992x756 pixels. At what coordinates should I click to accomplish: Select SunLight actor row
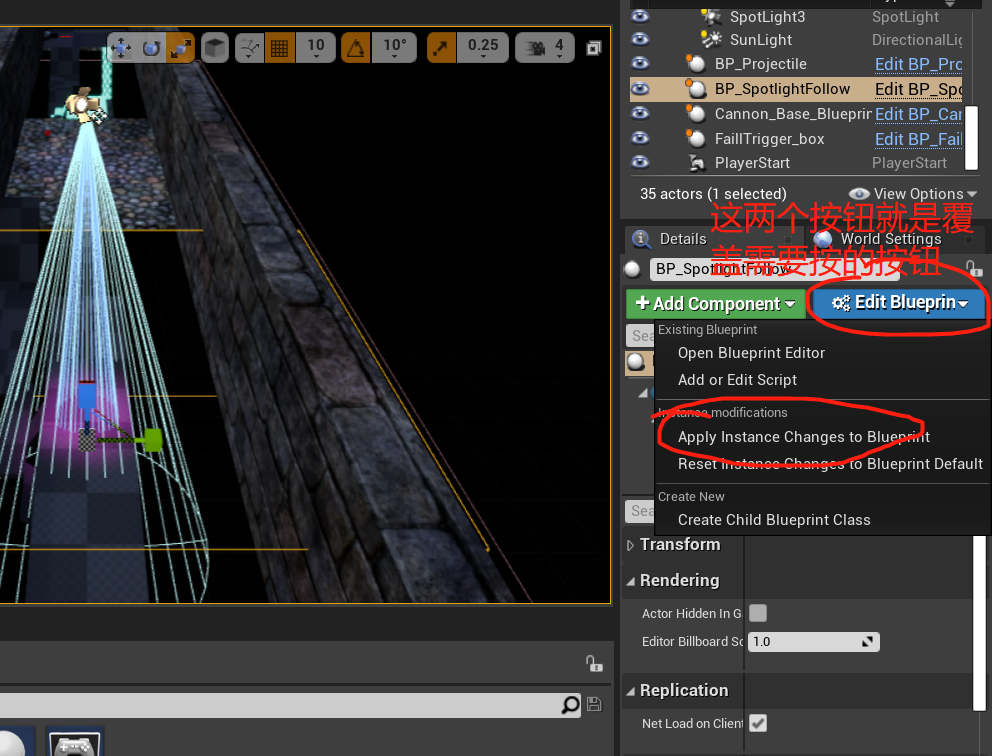click(796, 40)
